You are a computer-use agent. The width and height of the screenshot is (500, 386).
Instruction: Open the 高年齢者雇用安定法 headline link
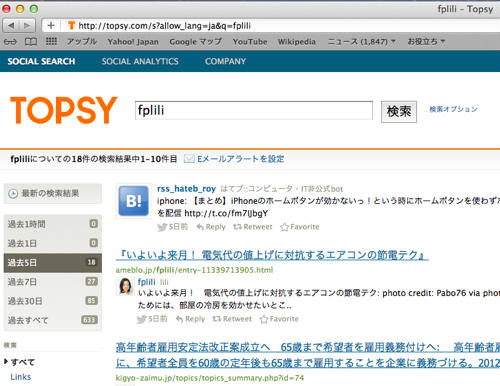pos(308,355)
